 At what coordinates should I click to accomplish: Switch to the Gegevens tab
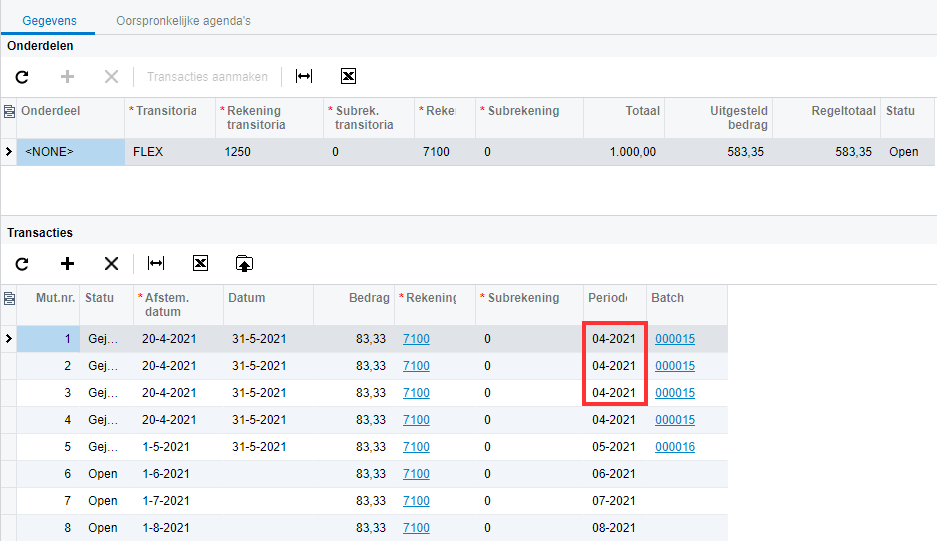pos(48,20)
